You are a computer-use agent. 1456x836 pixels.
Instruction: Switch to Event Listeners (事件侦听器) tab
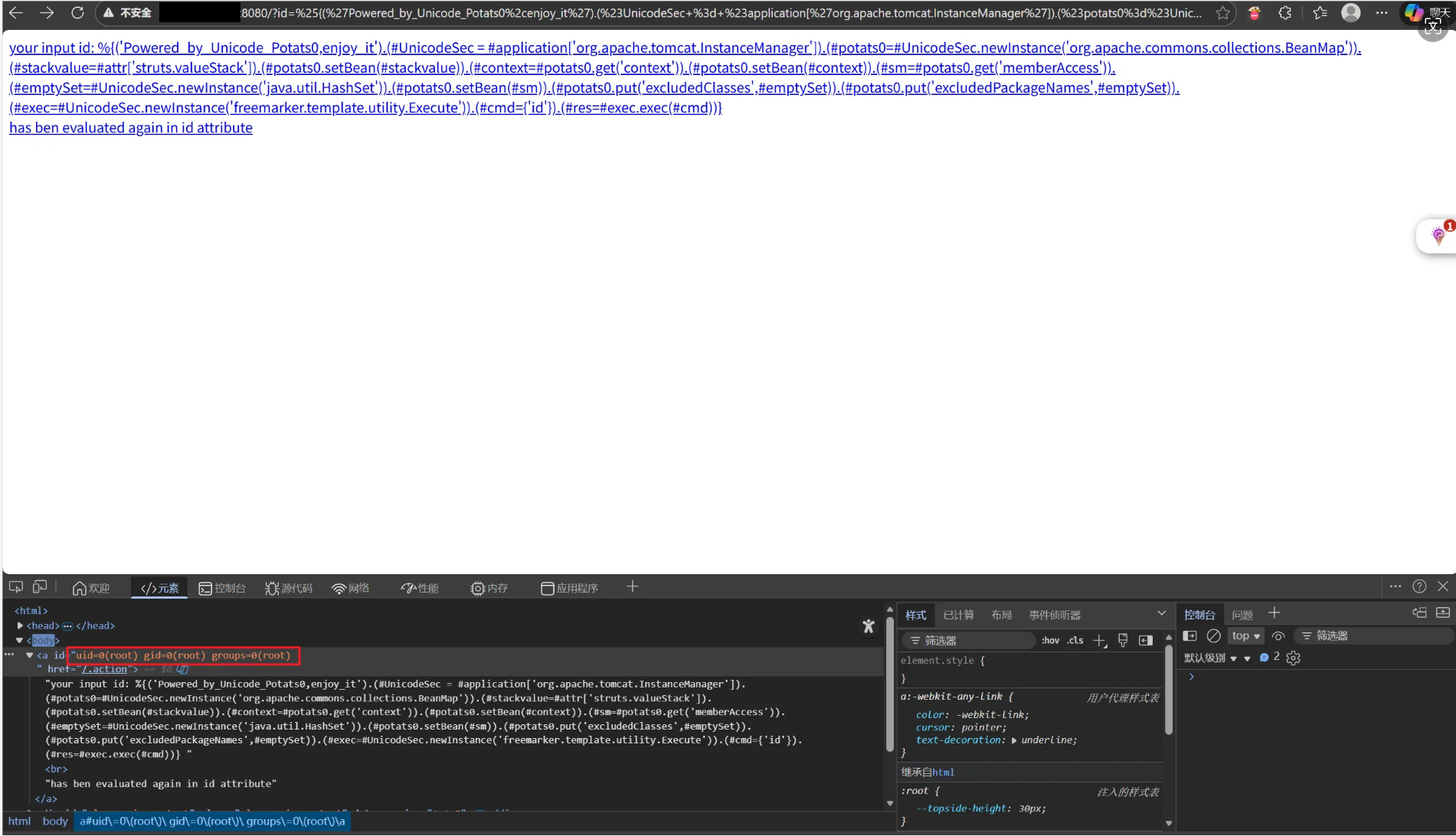1055,615
